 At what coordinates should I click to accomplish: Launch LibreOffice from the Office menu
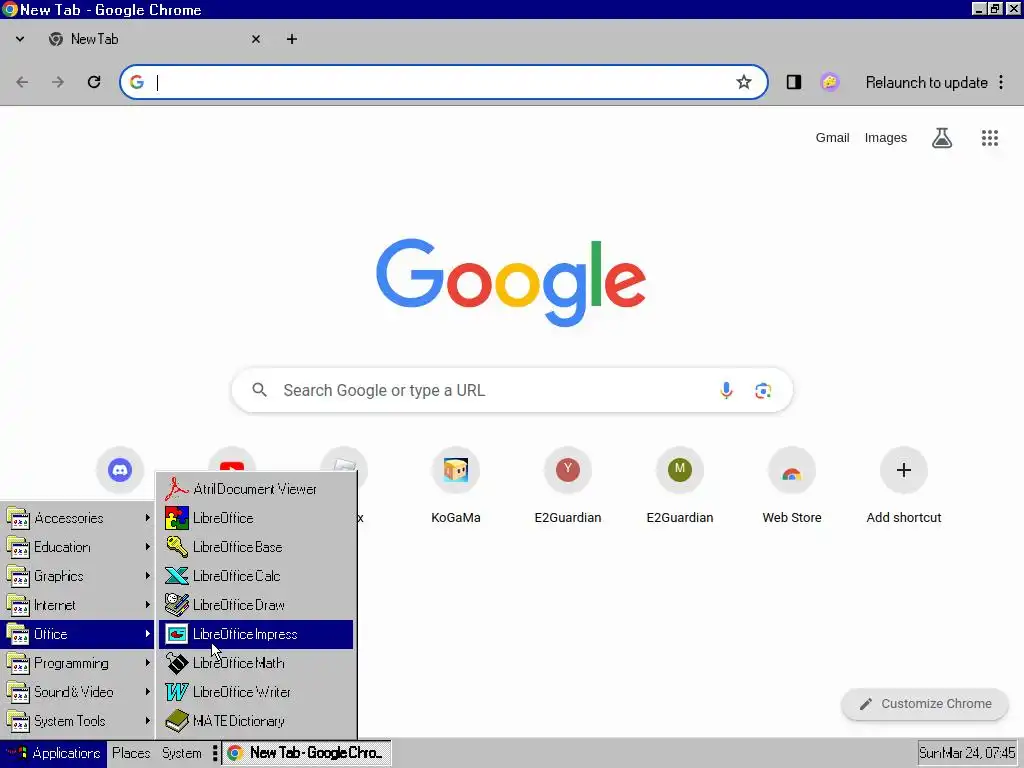click(256, 518)
